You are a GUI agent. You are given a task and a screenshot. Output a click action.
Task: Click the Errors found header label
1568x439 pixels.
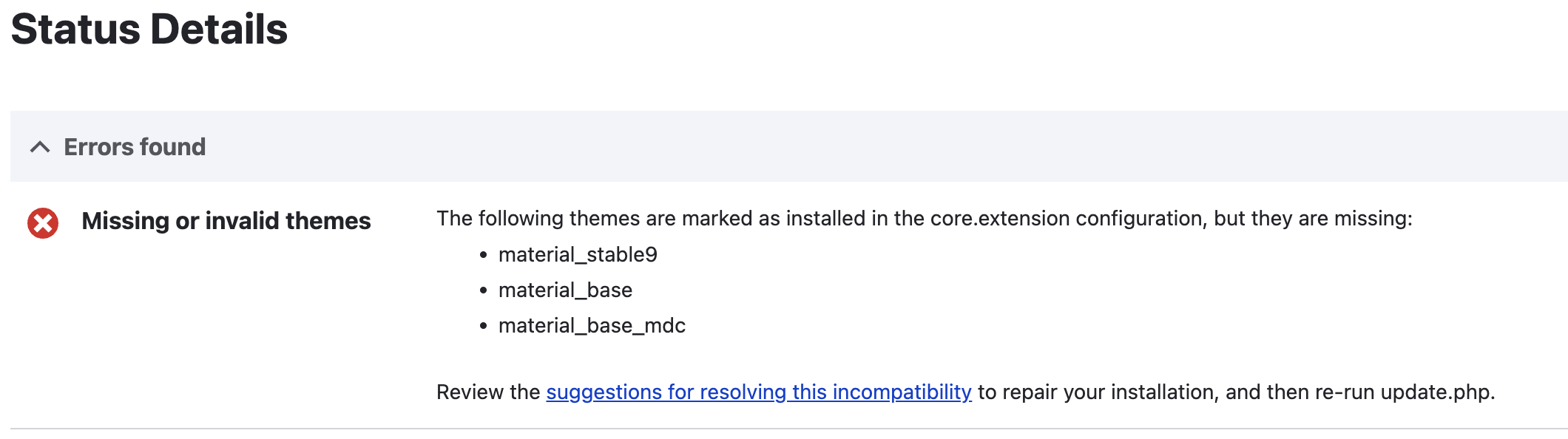[135, 147]
